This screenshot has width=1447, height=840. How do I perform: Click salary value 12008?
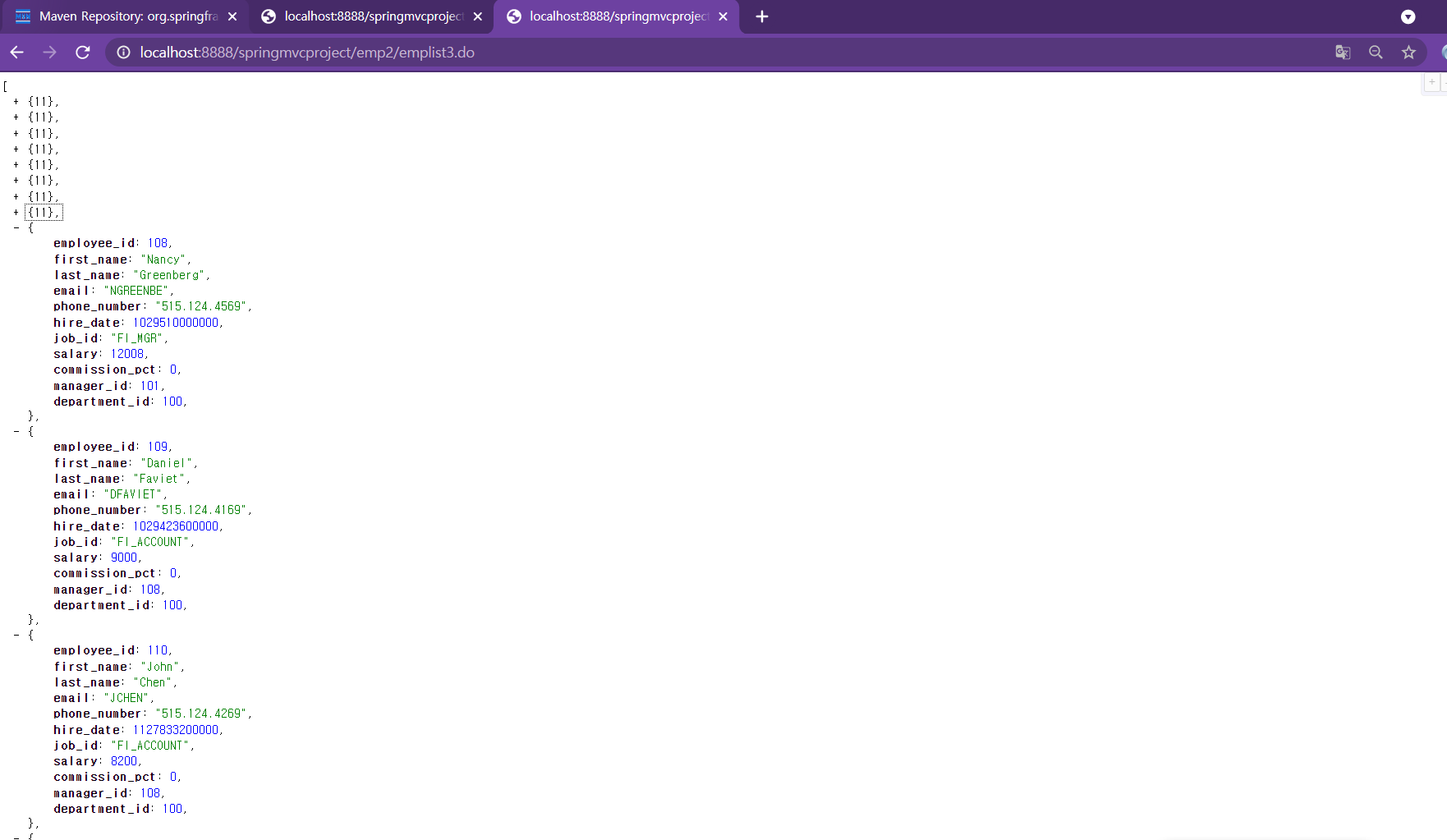[127, 354]
